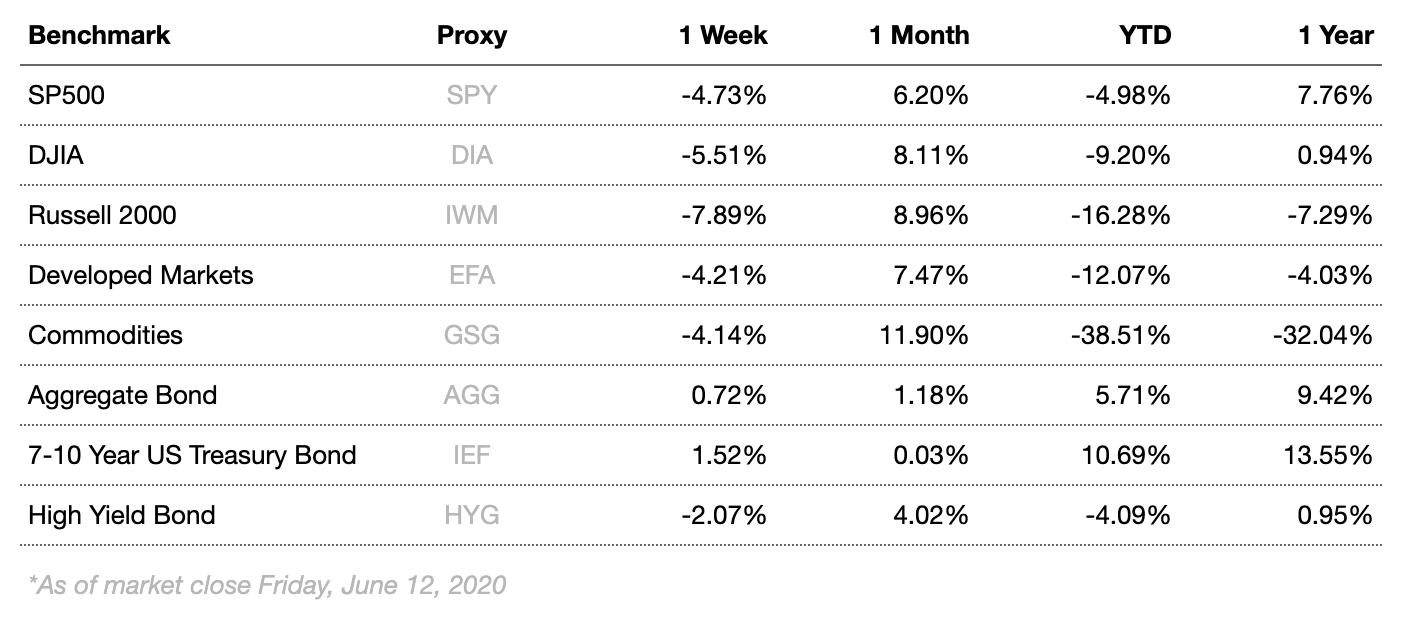The image size is (1412, 618).
Task: Click the Benchmark column header
Action: pyautogui.click(x=99, y=36)
